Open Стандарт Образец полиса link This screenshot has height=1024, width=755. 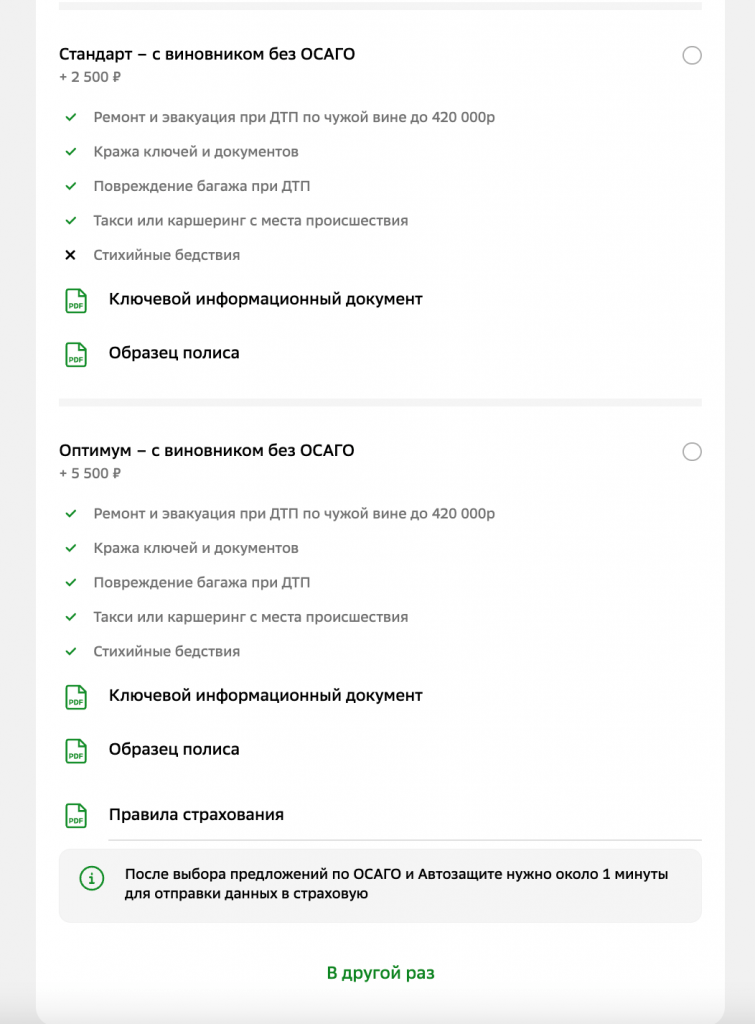(174, 353)
